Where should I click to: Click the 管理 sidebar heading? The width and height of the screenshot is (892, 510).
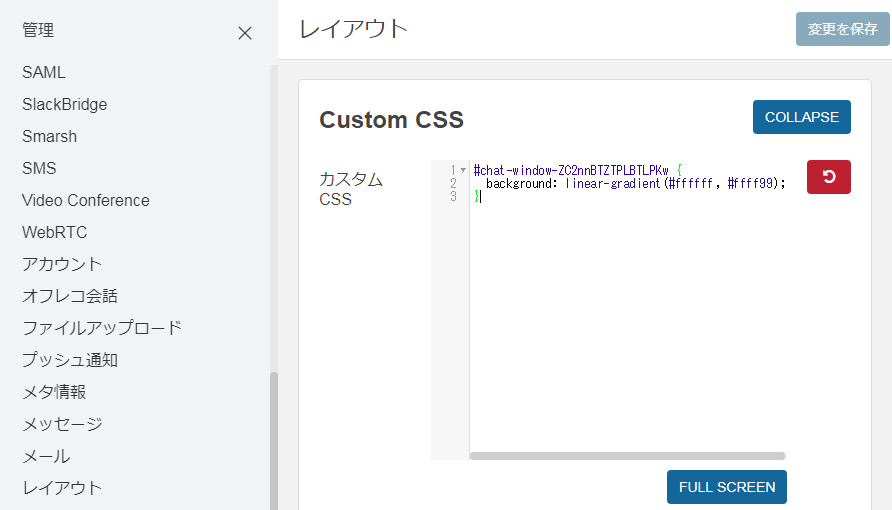[38, 30]
